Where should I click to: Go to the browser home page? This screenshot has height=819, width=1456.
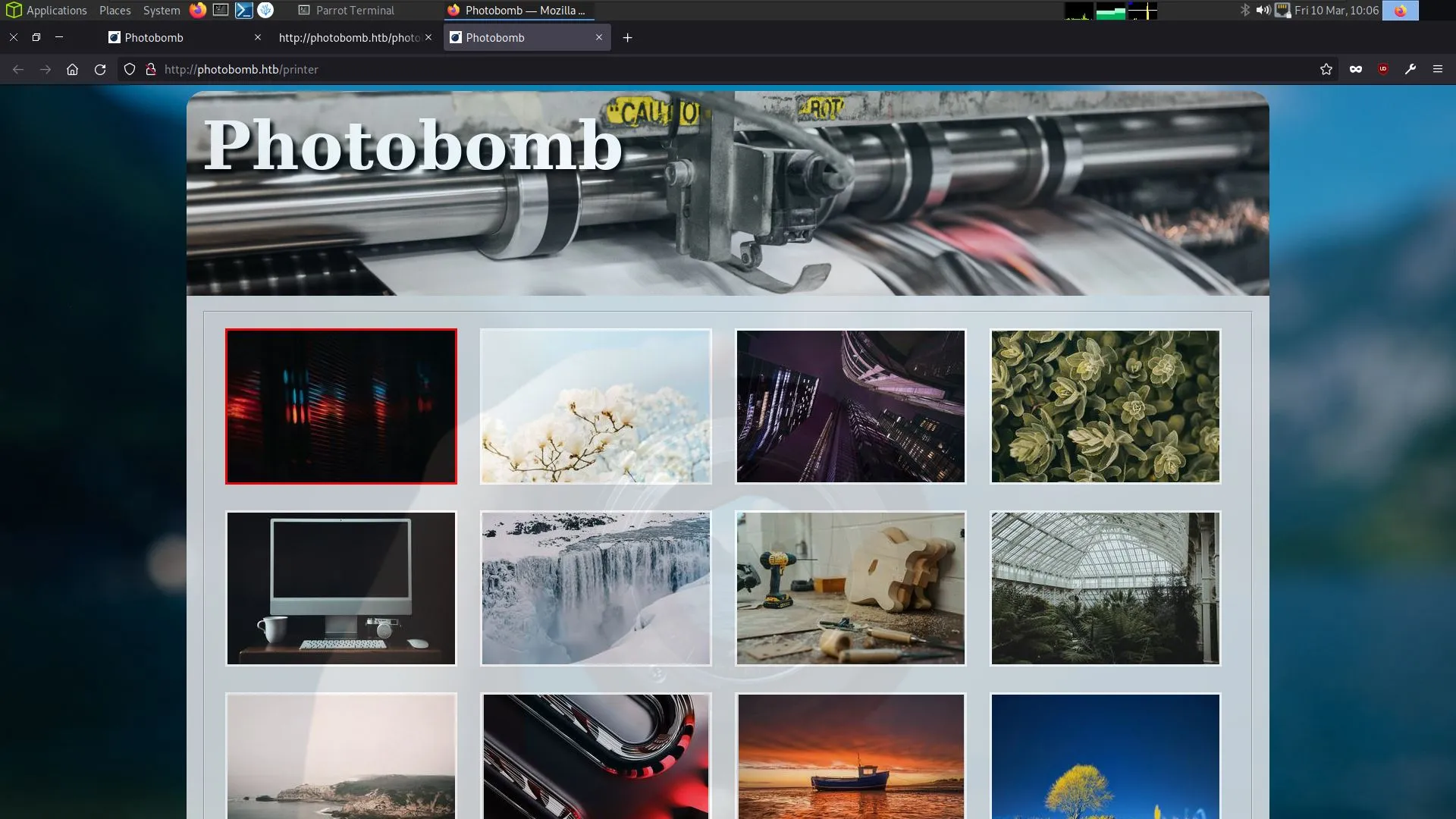pos(72,69)
